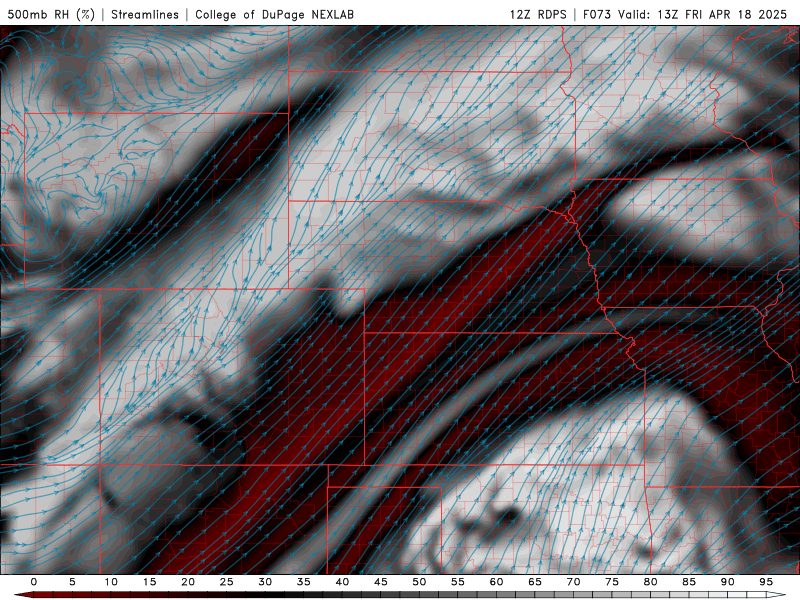The height and width of the screenshot is (600, 800).
Task: Click the colorbar label '65'
Action: click(535, 582)
